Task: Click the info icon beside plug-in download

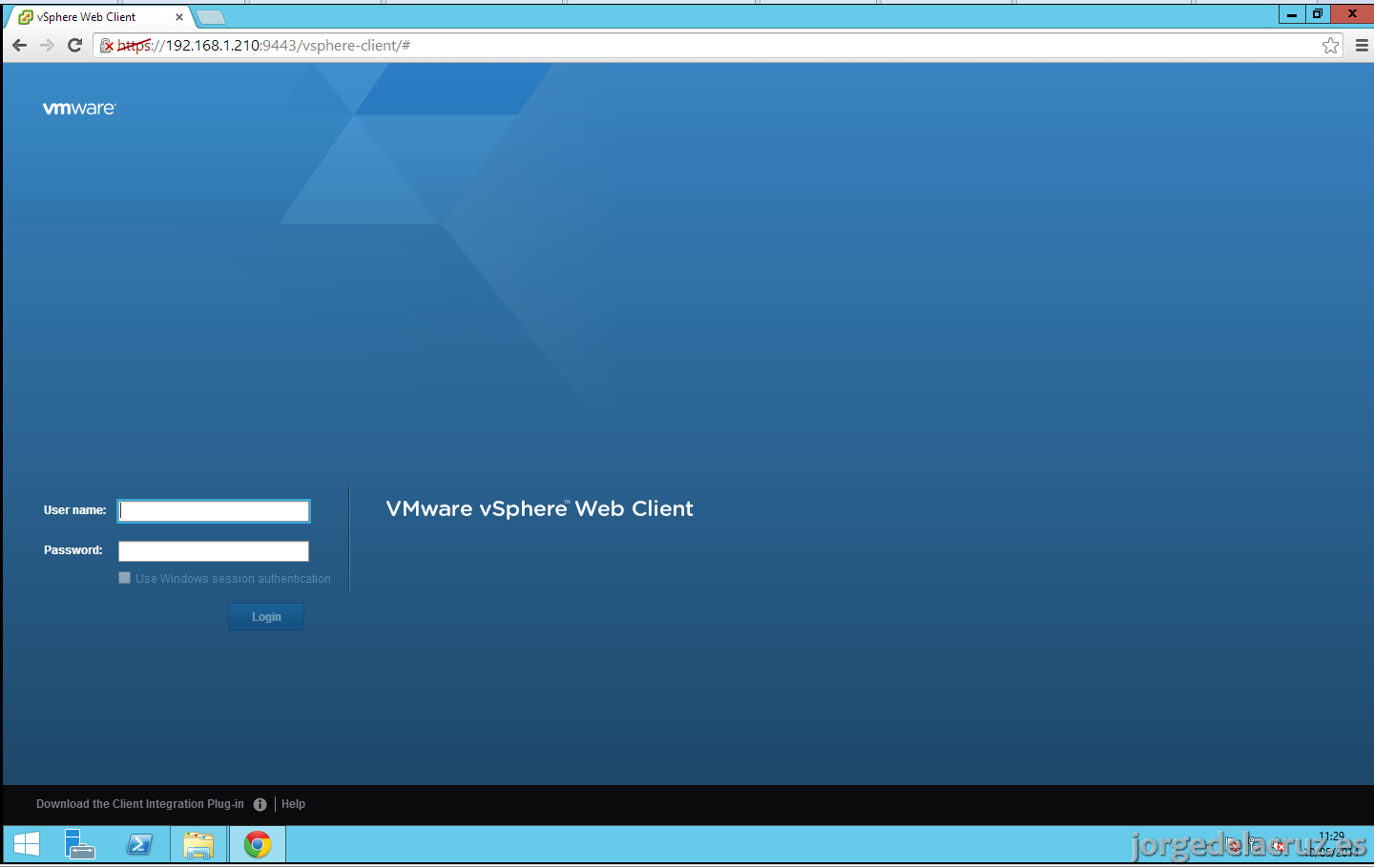Action: 260,804
